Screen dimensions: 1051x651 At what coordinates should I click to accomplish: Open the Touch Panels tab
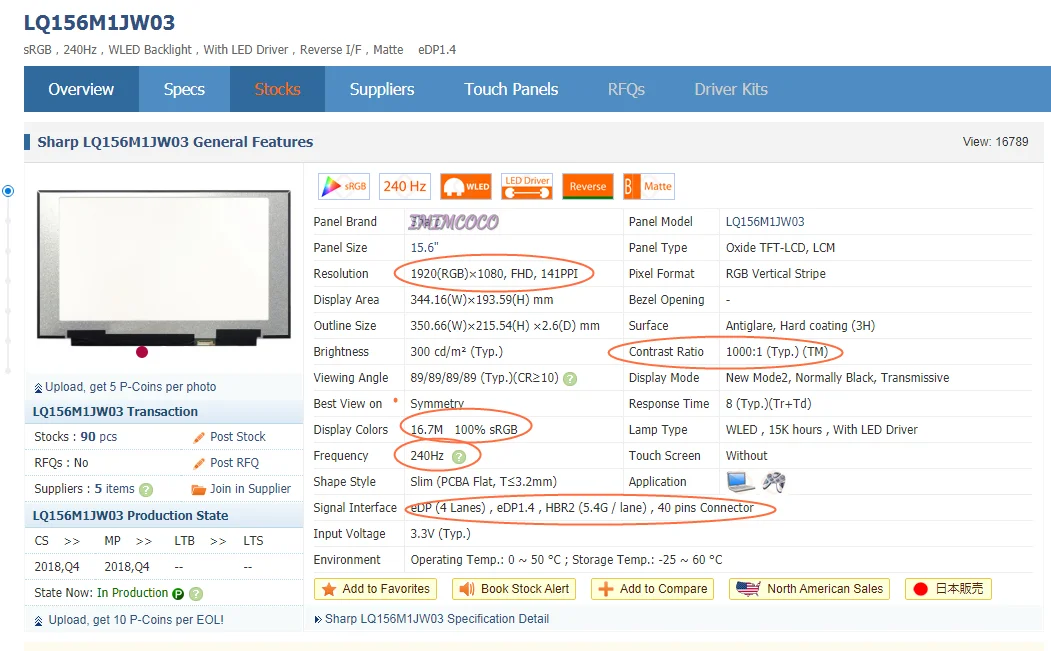pos(511,89)
